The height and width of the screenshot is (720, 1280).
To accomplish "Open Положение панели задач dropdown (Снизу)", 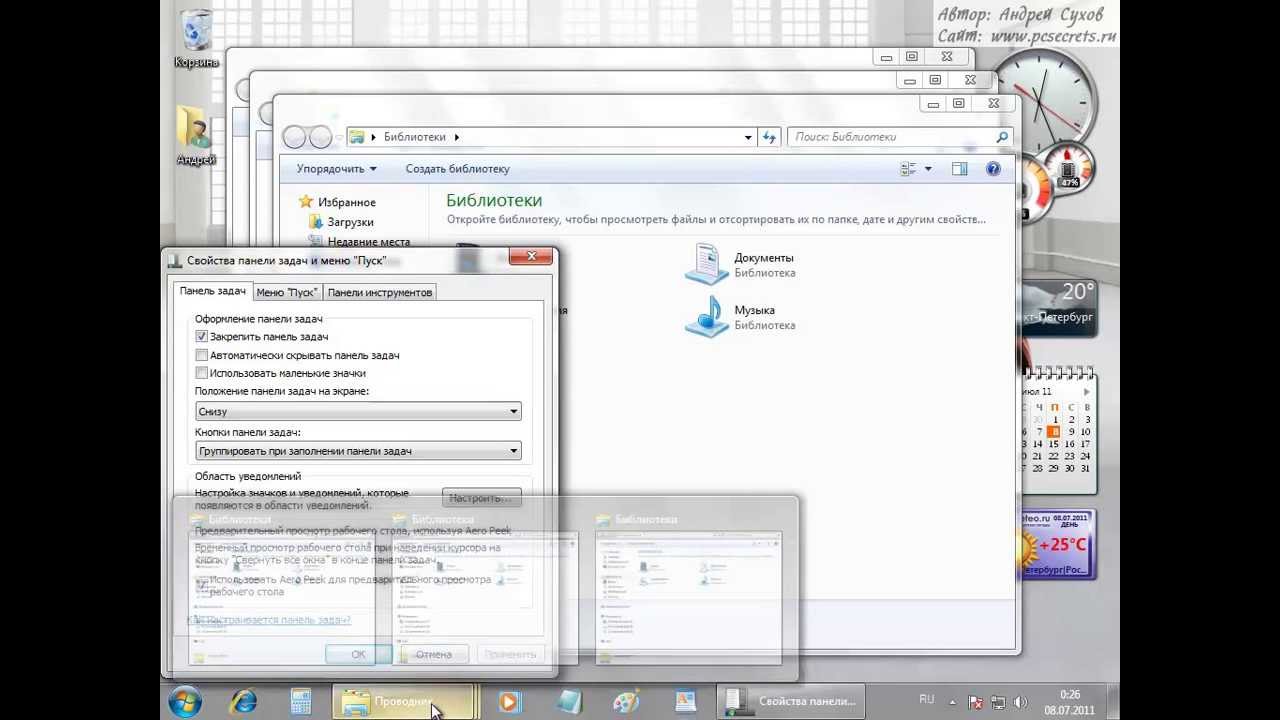I will pos(358,411).
